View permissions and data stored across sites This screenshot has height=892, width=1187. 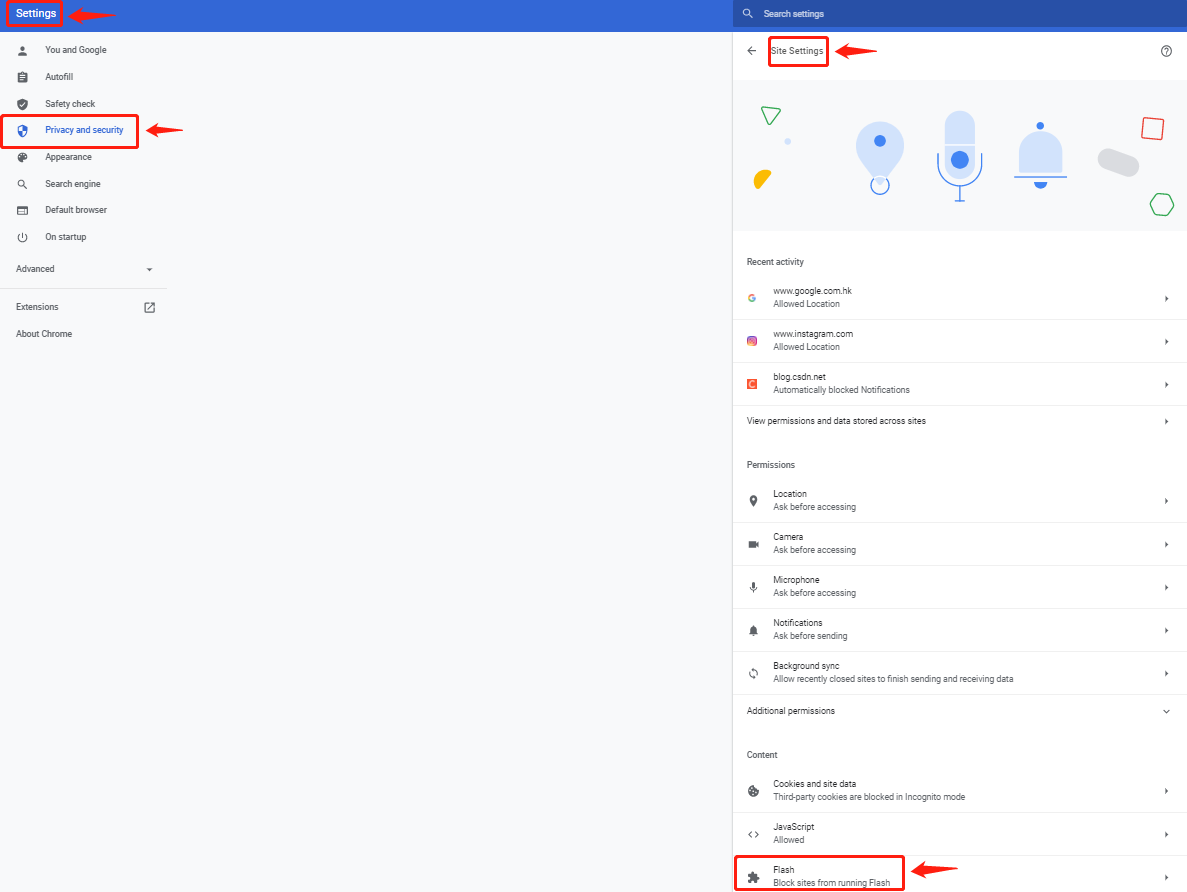point(836,421)
